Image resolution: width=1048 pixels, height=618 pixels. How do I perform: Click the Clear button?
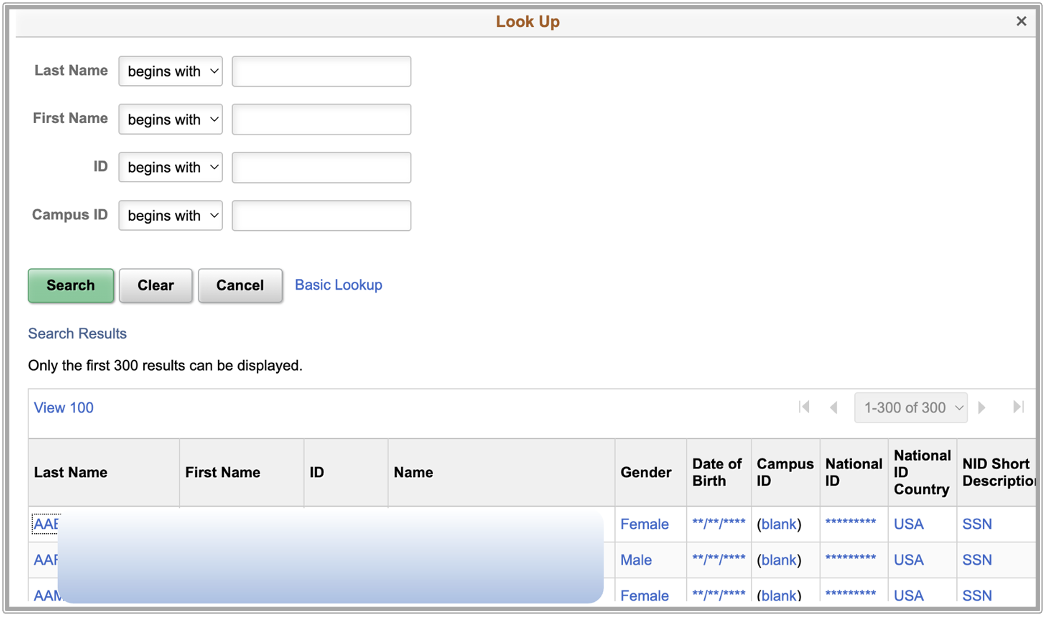[156, 286]
